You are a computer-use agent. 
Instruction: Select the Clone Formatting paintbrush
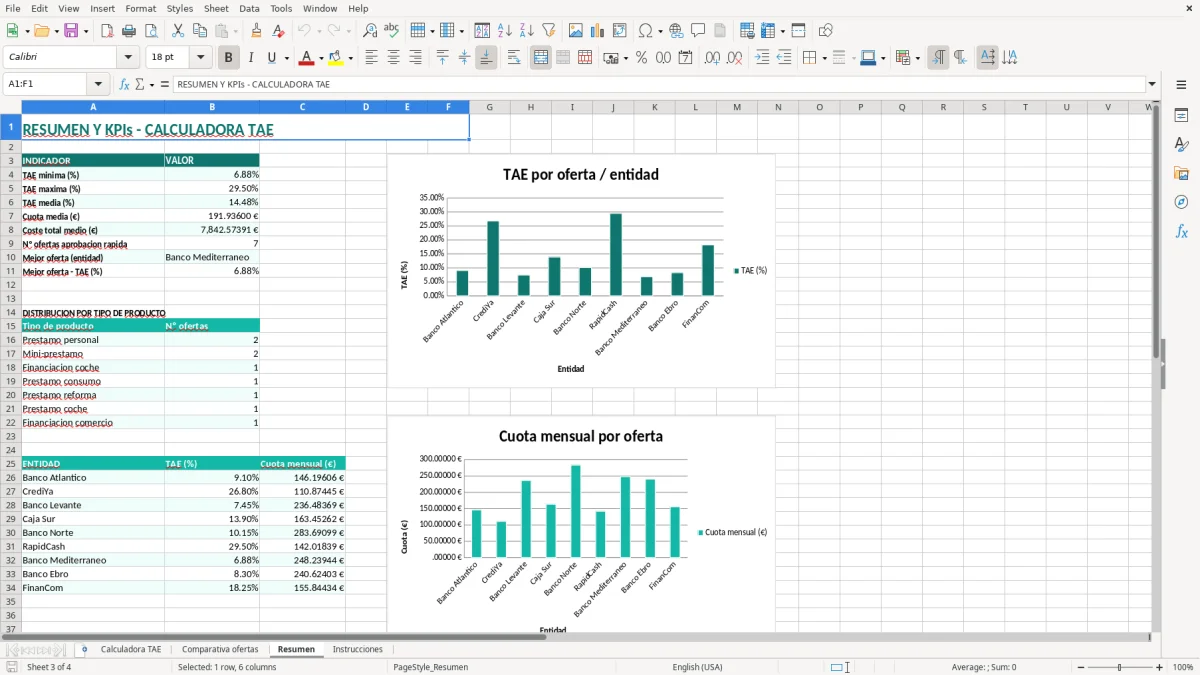(256, 31)
